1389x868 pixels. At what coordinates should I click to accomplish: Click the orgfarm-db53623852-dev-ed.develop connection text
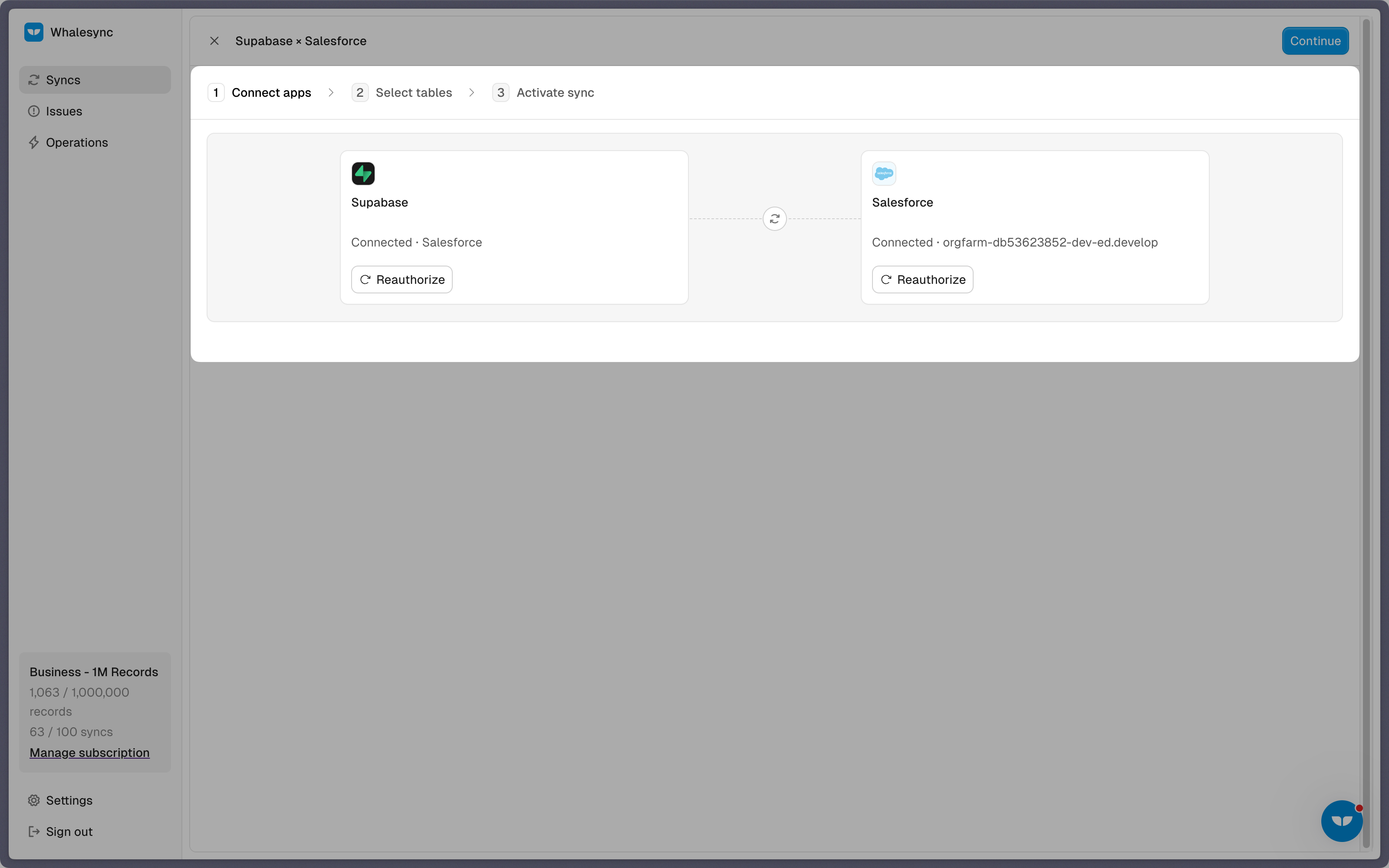coord(1050,242)
